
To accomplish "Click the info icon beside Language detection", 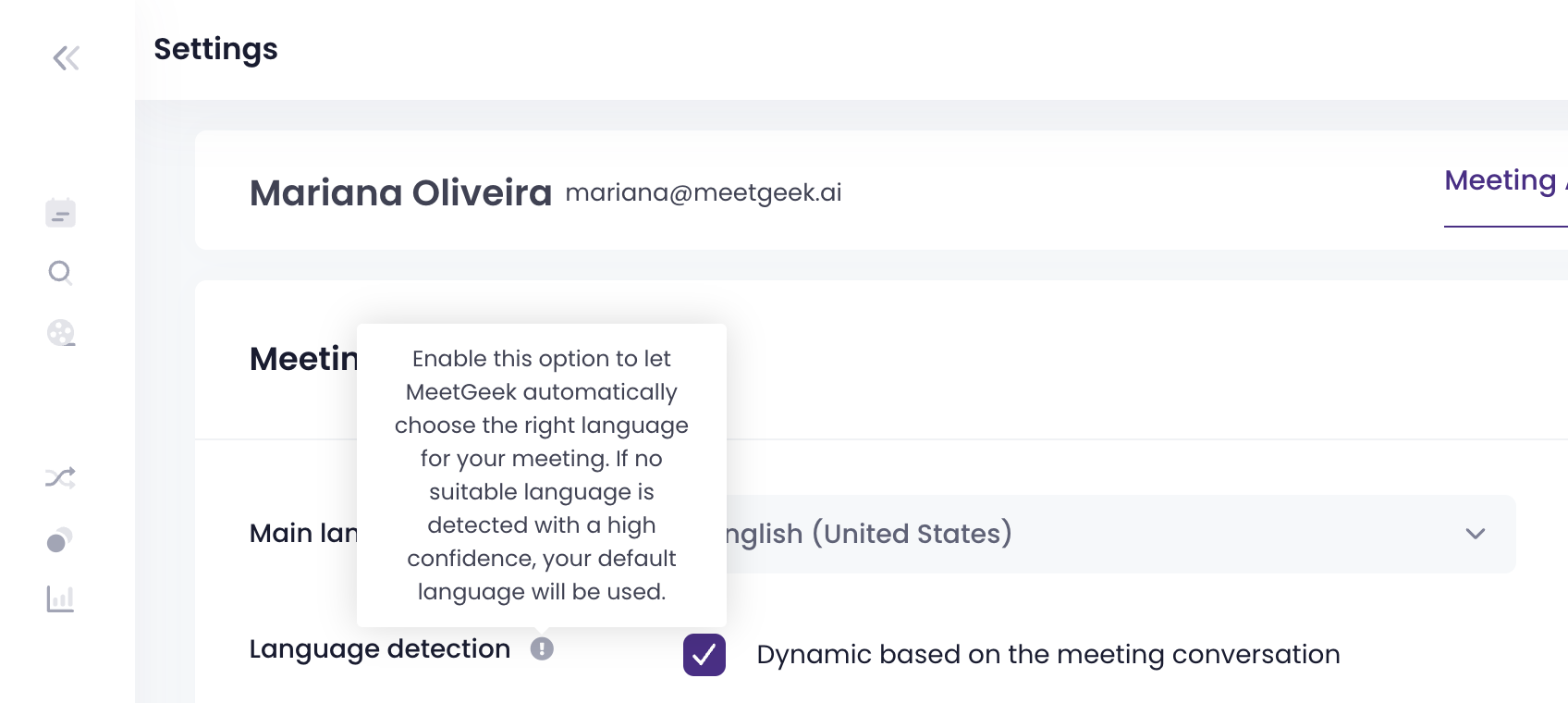I will tap(542, 649).
